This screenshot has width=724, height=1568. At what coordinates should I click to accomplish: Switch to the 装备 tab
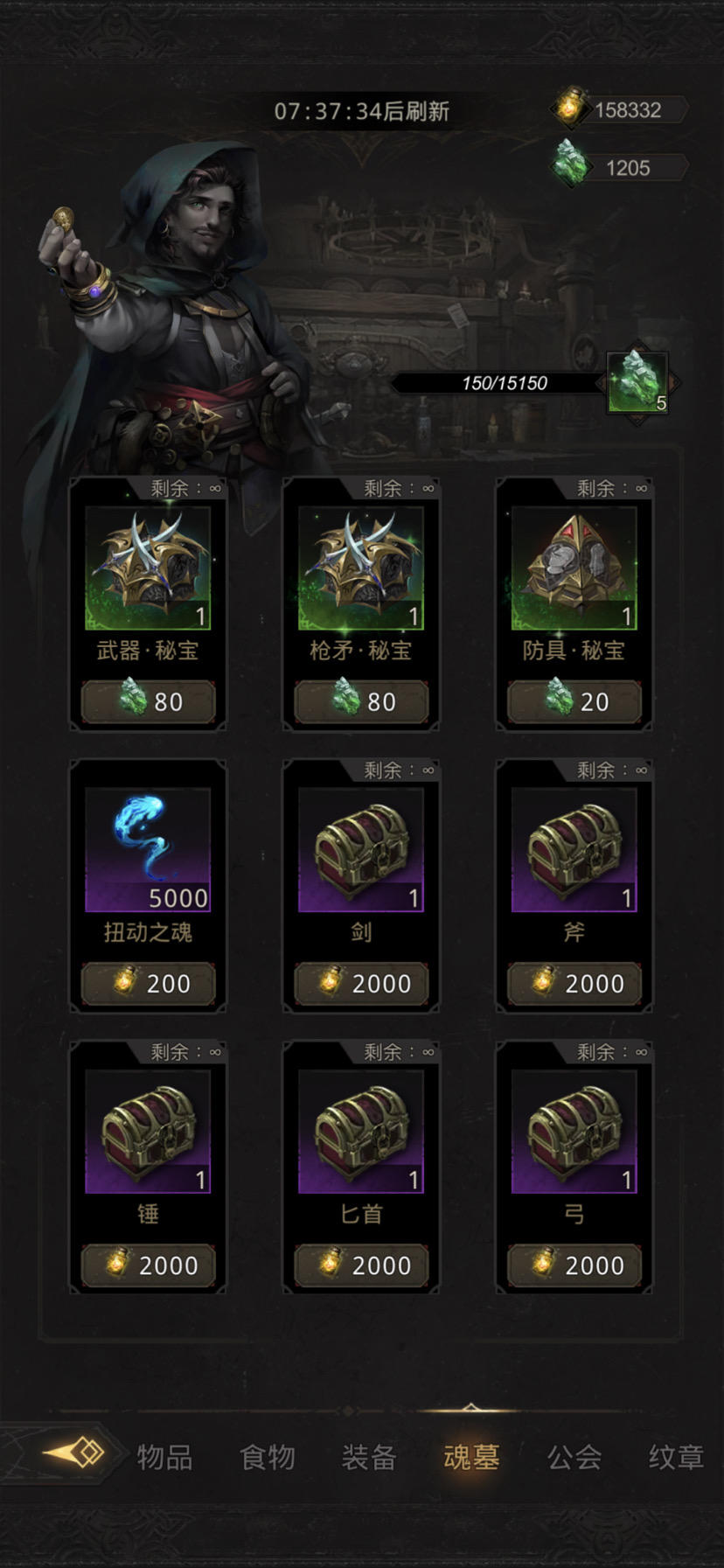[x=369, y=1457]
